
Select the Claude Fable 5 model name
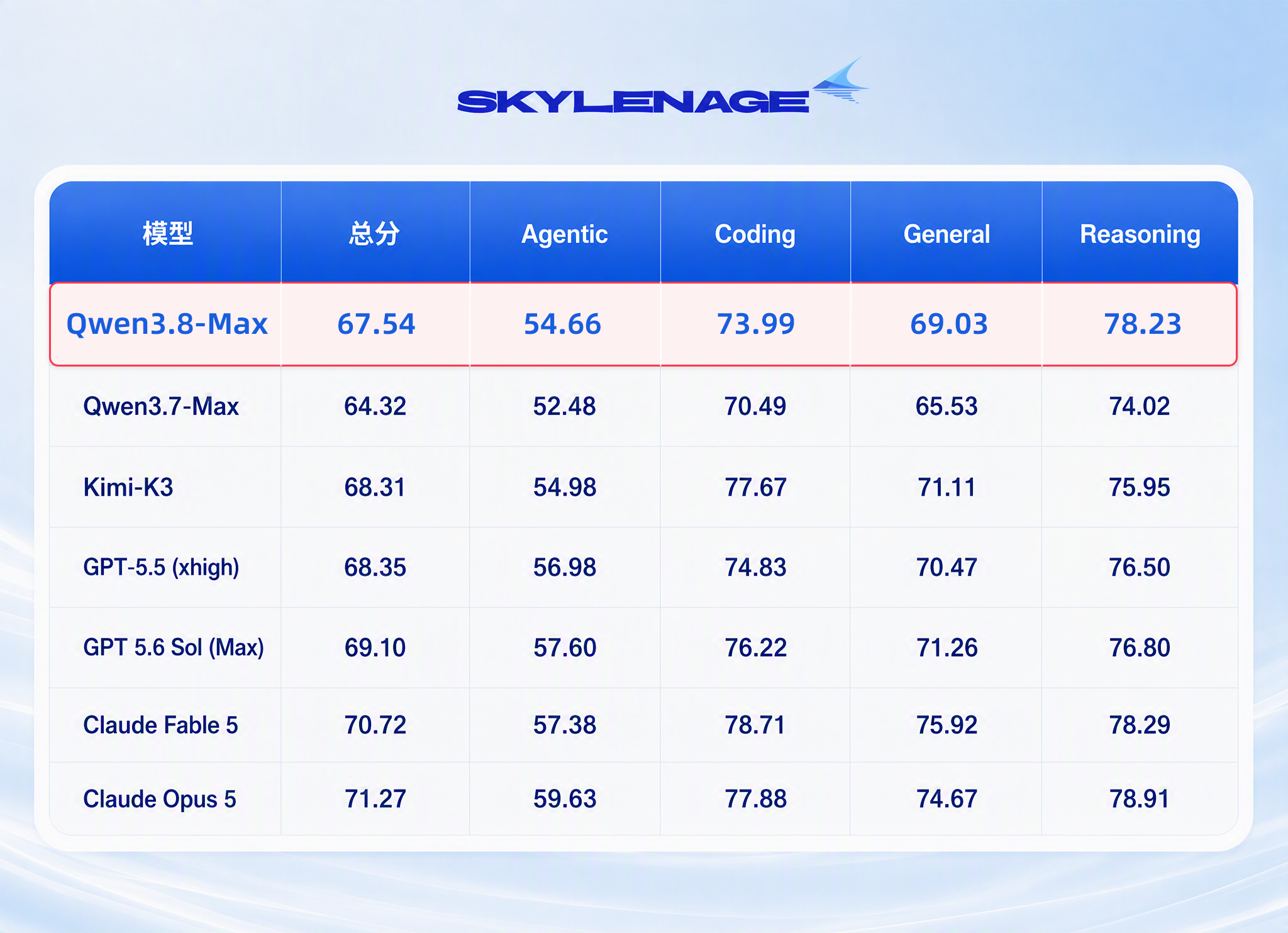click(x=160, y=726)
